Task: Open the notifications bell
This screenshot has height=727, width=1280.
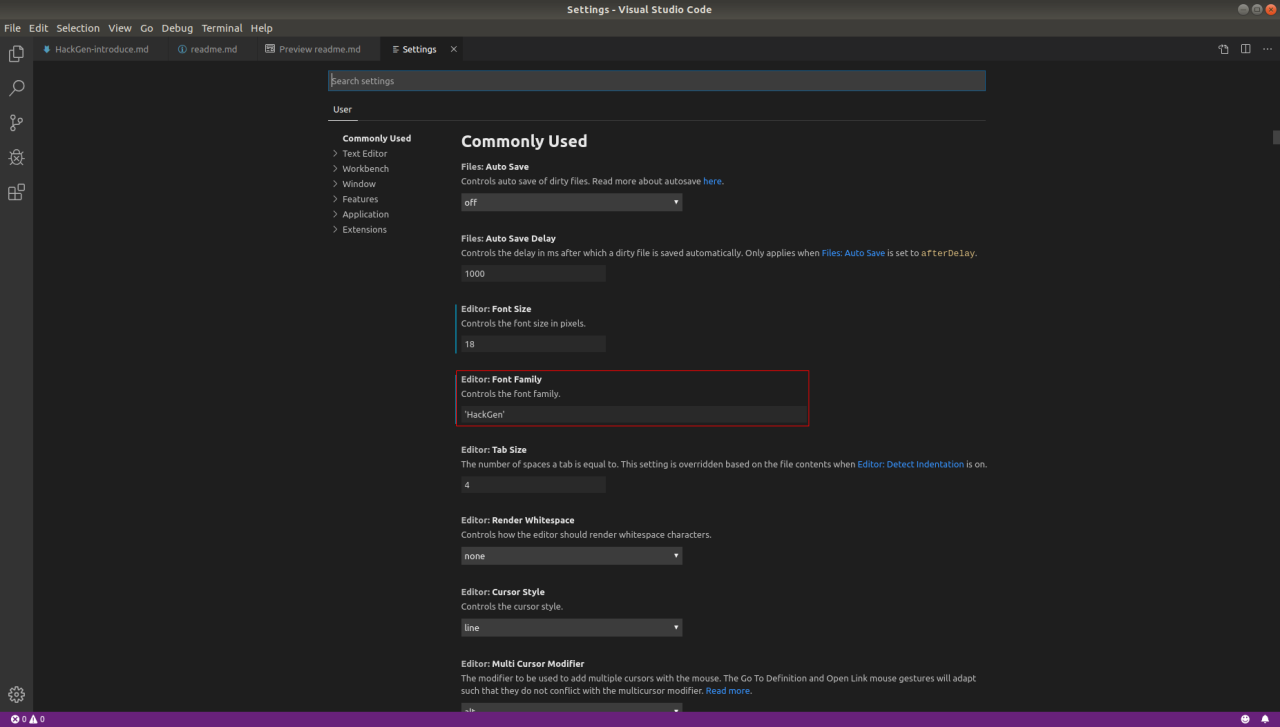Action: 1265,719
